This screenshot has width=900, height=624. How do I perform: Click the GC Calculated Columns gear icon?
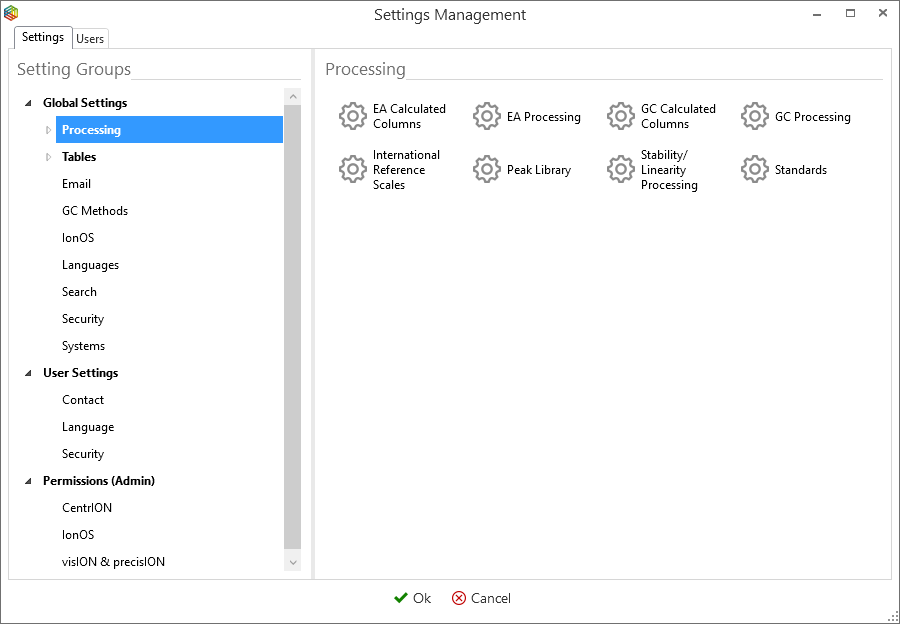621,116
